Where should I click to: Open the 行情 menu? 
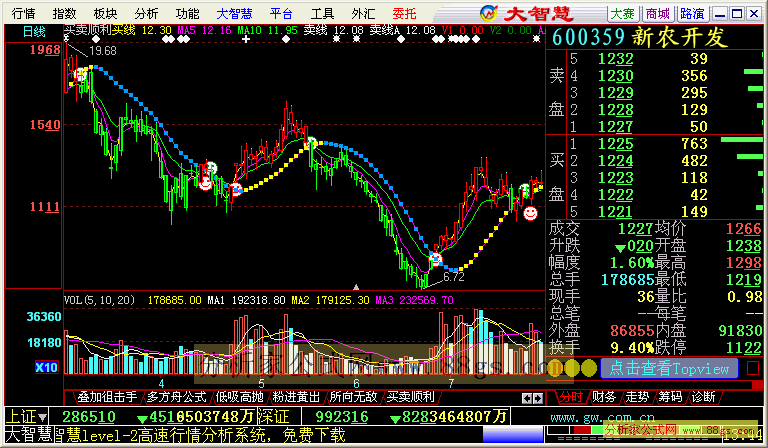click(24, 14)
